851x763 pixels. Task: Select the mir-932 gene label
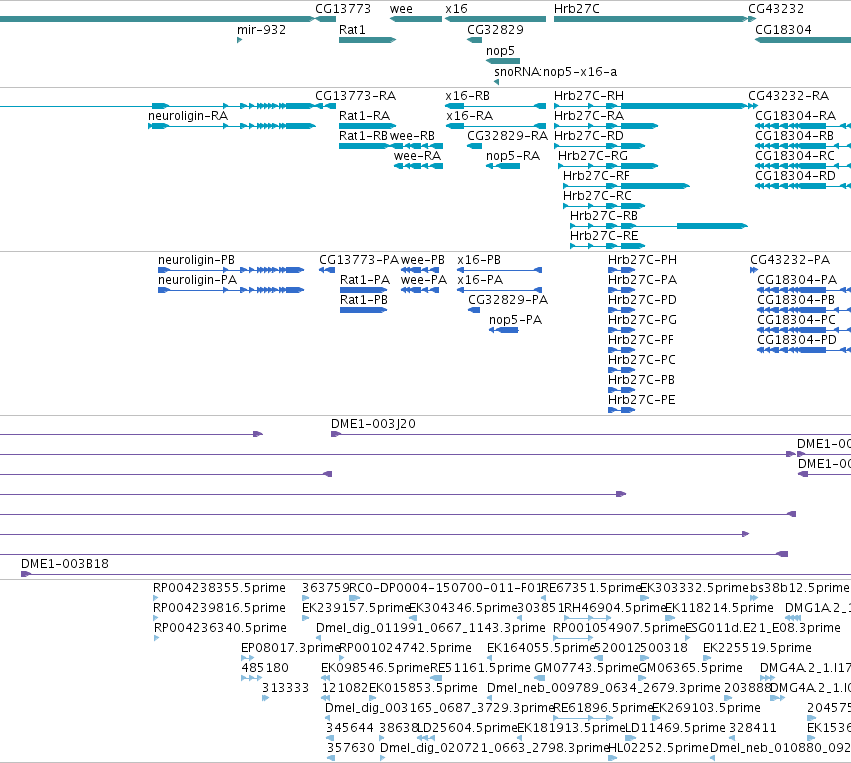click(261, 30)
